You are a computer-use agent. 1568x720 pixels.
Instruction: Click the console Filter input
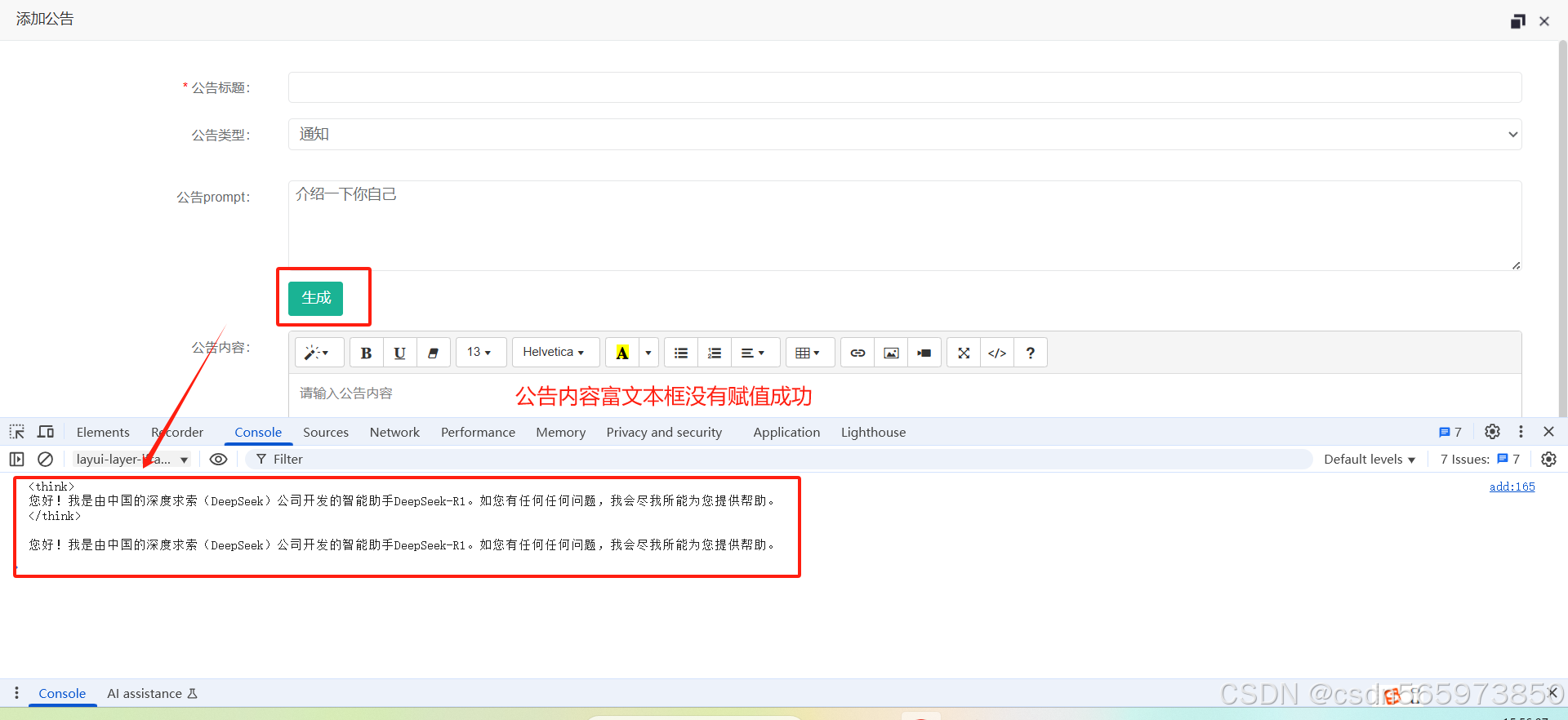[x=780, y=460]
